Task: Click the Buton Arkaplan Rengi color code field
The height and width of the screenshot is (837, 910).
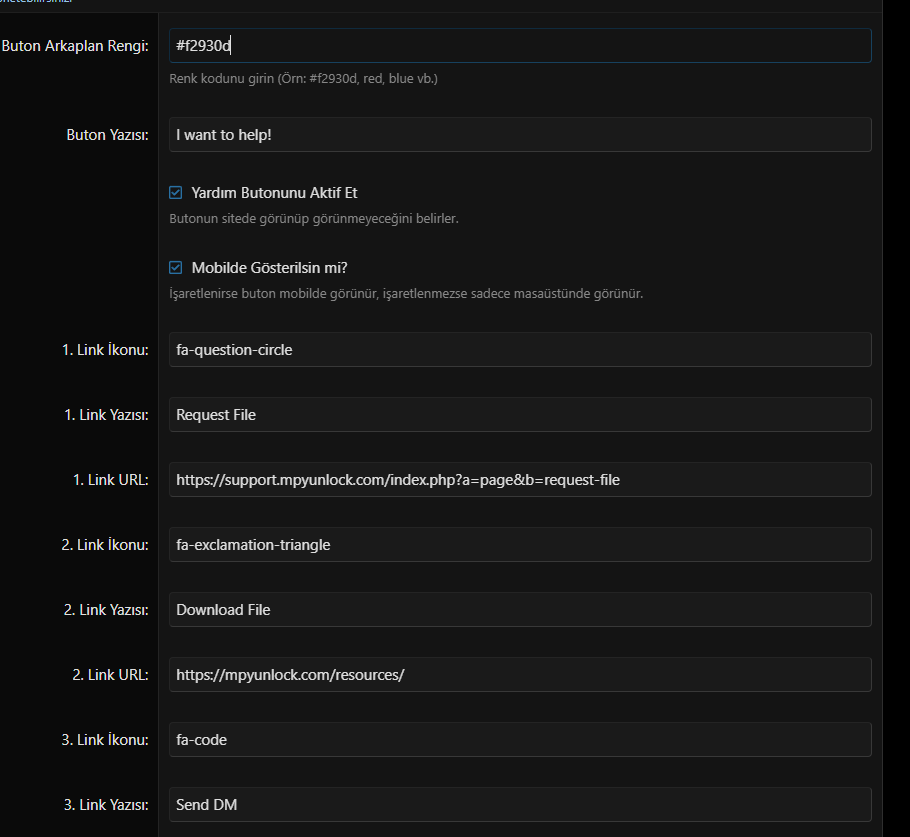Action: pos(520,46)
